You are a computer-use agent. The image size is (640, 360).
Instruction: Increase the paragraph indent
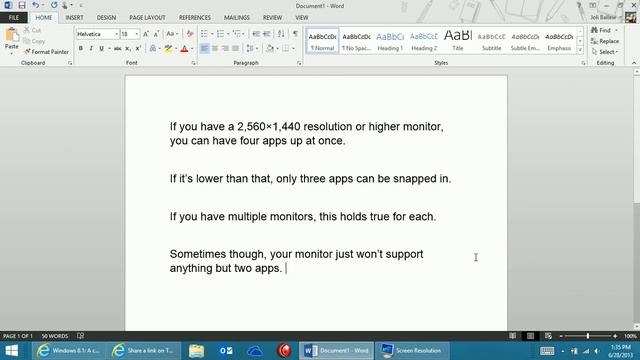coord(267,34)
